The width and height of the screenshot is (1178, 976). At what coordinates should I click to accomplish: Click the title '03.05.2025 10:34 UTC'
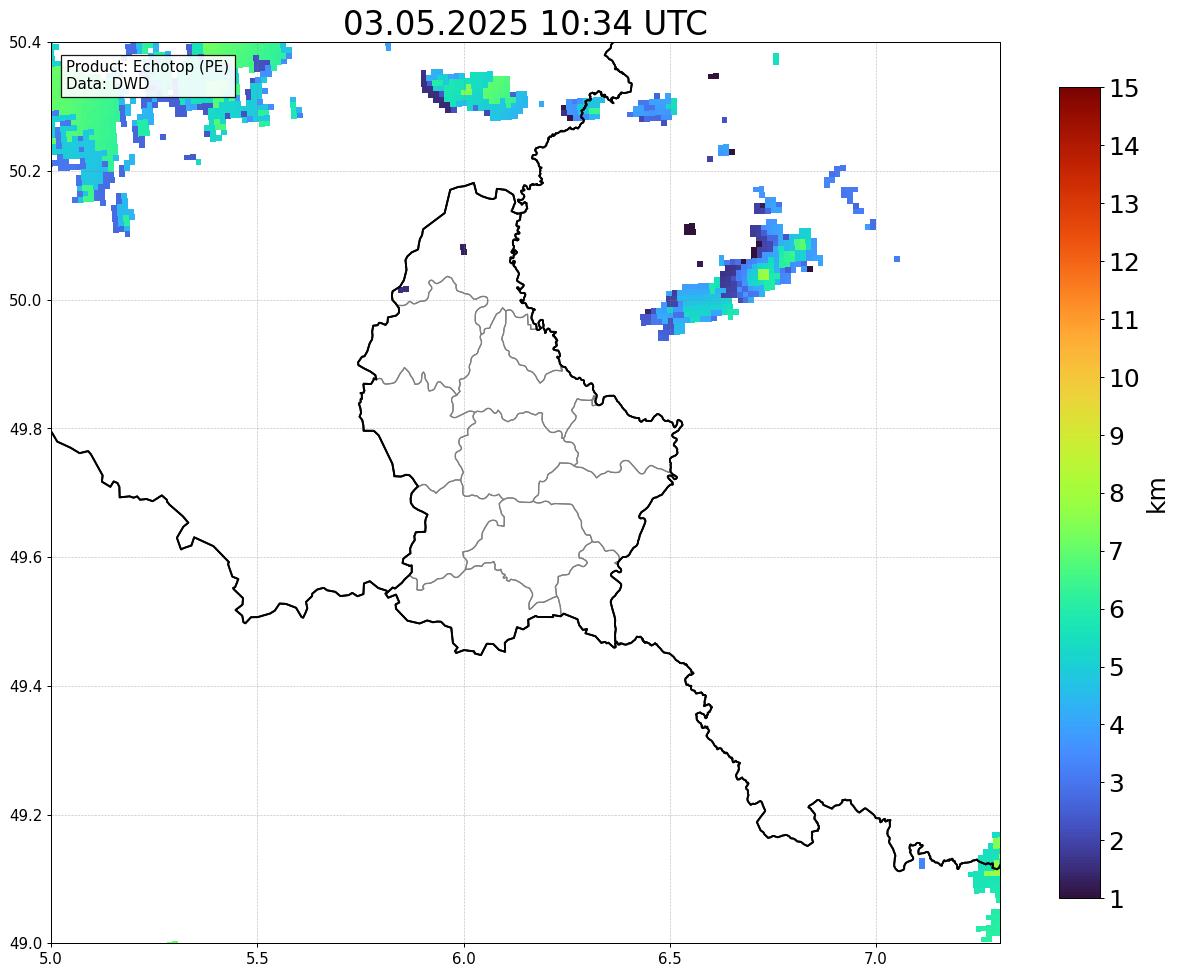(525, 23)
